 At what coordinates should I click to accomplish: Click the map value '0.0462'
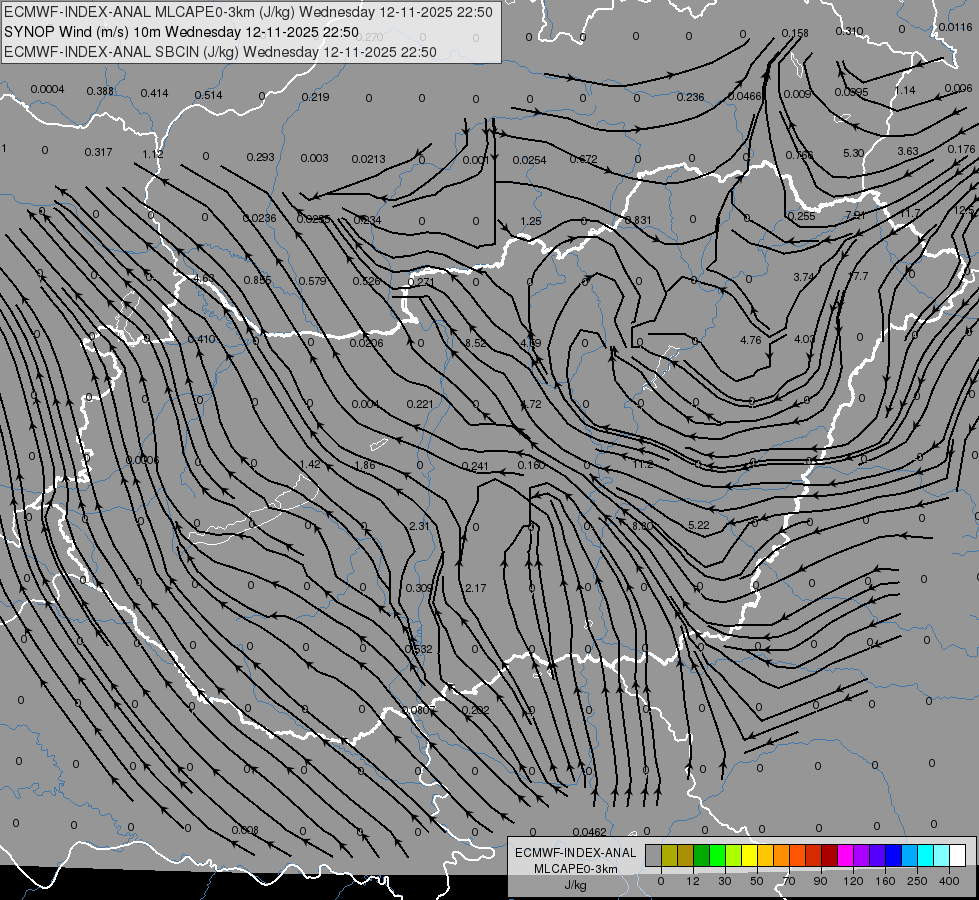coord(589,832)
